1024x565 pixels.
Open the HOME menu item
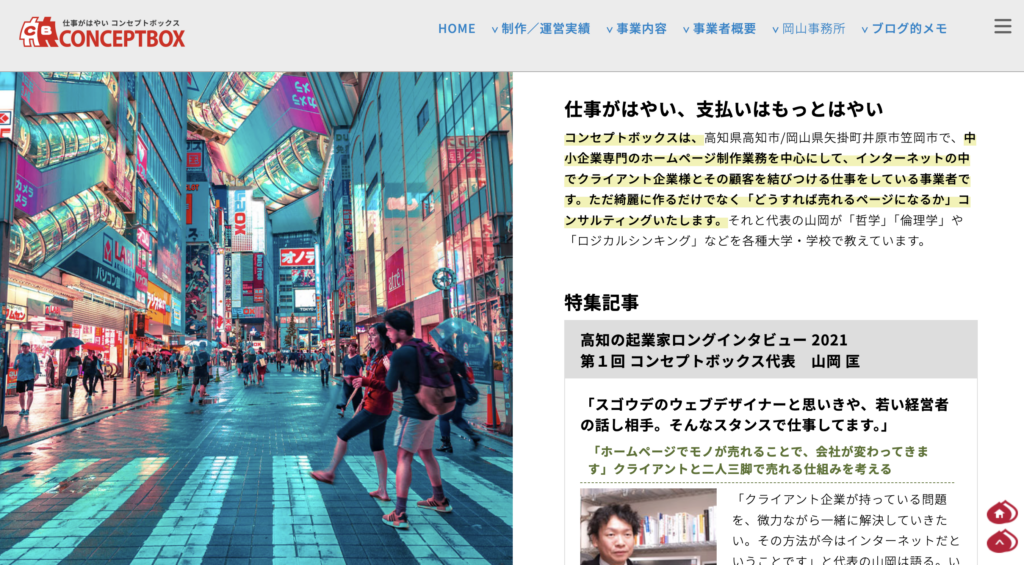[456, 28]
